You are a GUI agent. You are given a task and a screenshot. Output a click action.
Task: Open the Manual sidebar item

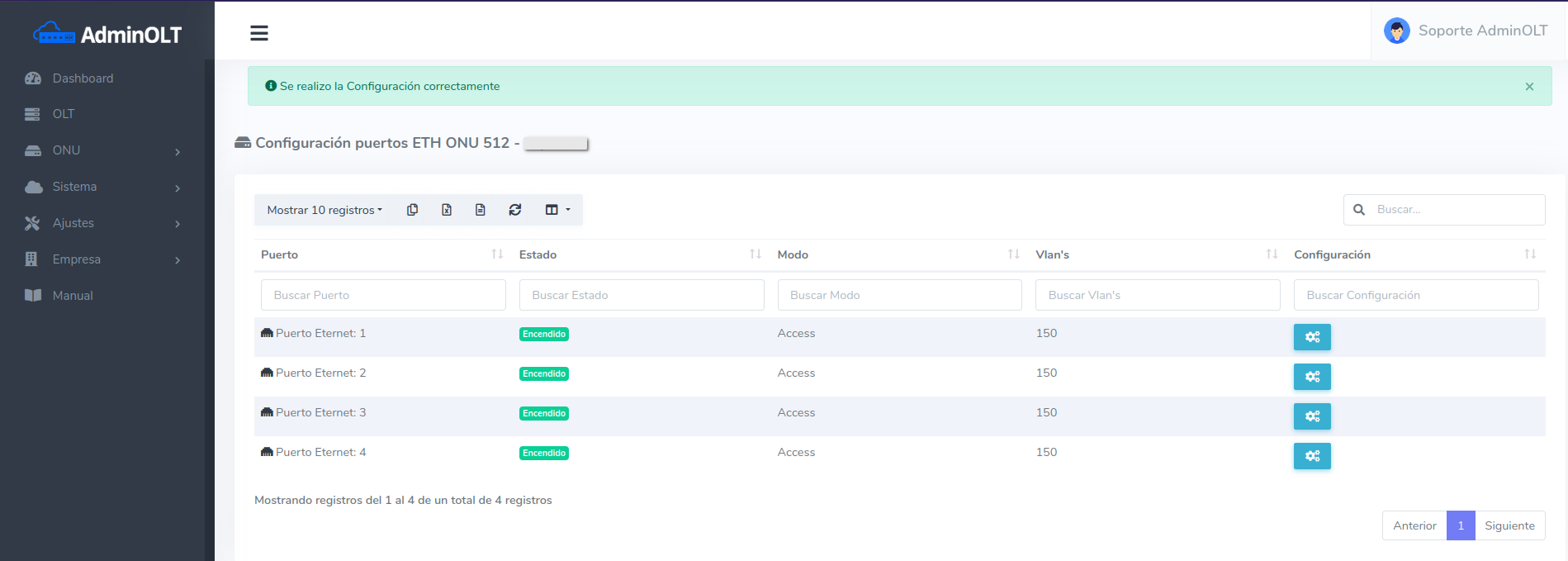73,296
